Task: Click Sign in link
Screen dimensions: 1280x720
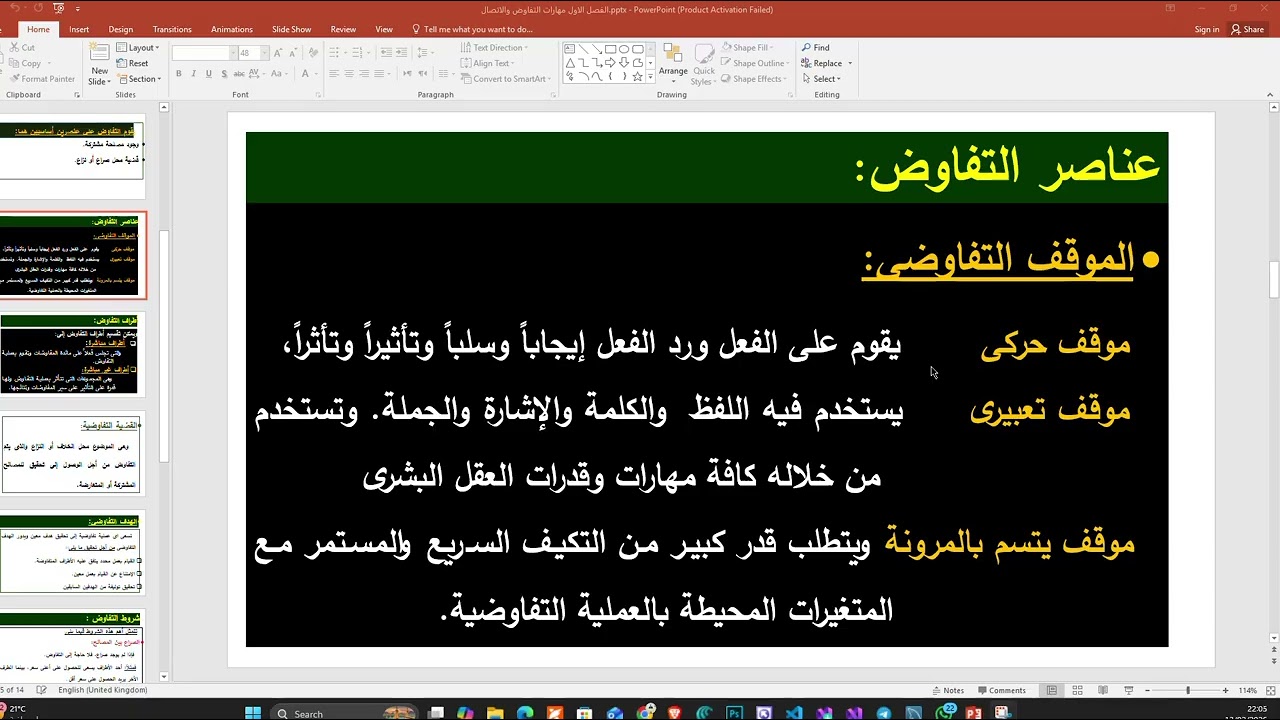Action: point(1207,29)
